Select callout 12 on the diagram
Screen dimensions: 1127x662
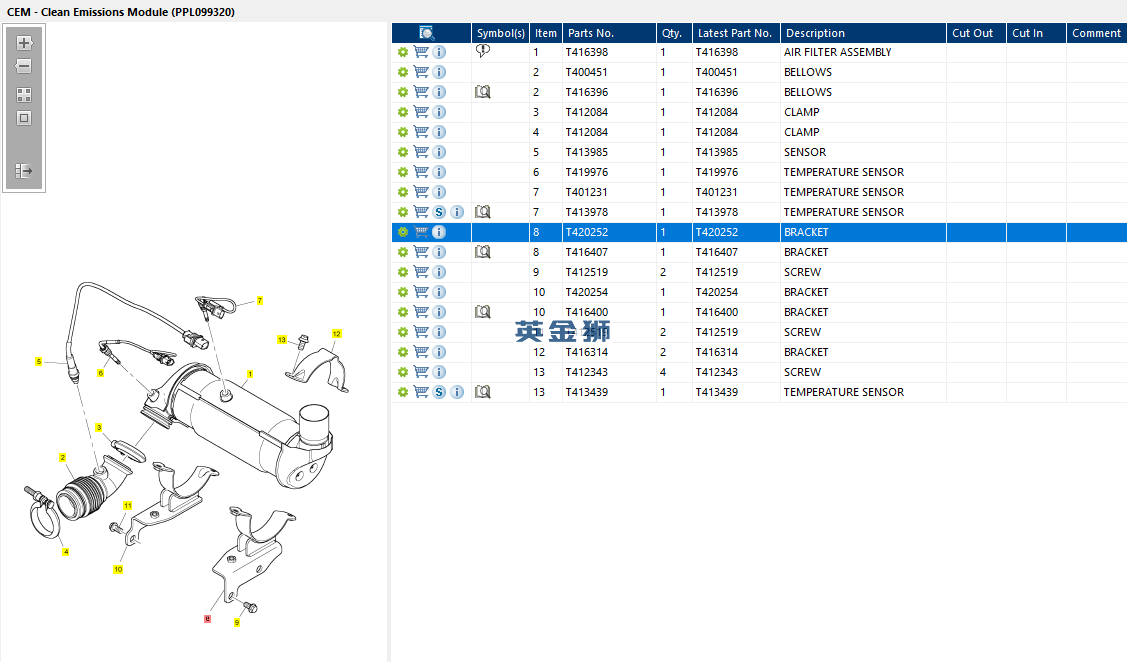coord(336,334)
